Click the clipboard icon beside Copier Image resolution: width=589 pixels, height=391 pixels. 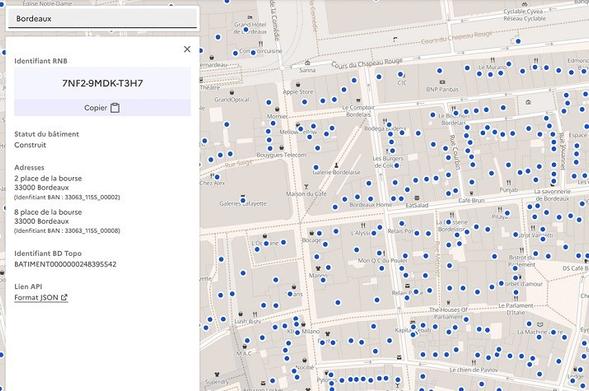[x=115, y=108]
